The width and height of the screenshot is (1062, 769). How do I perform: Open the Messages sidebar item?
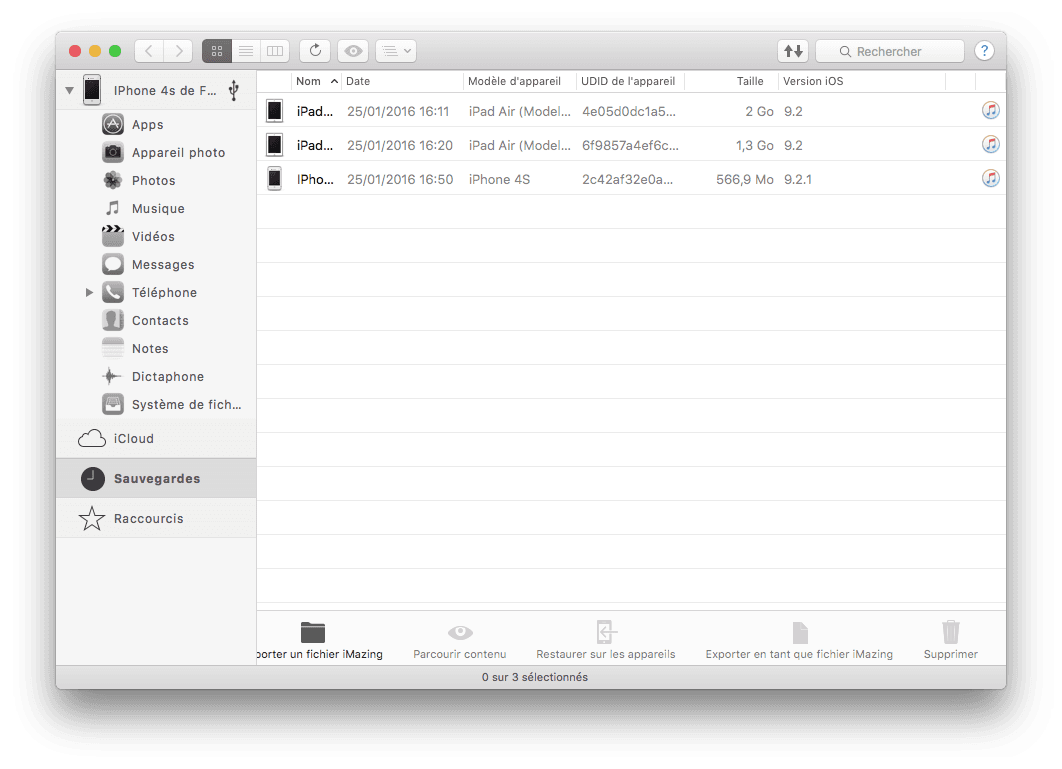[x=162, y=265]
